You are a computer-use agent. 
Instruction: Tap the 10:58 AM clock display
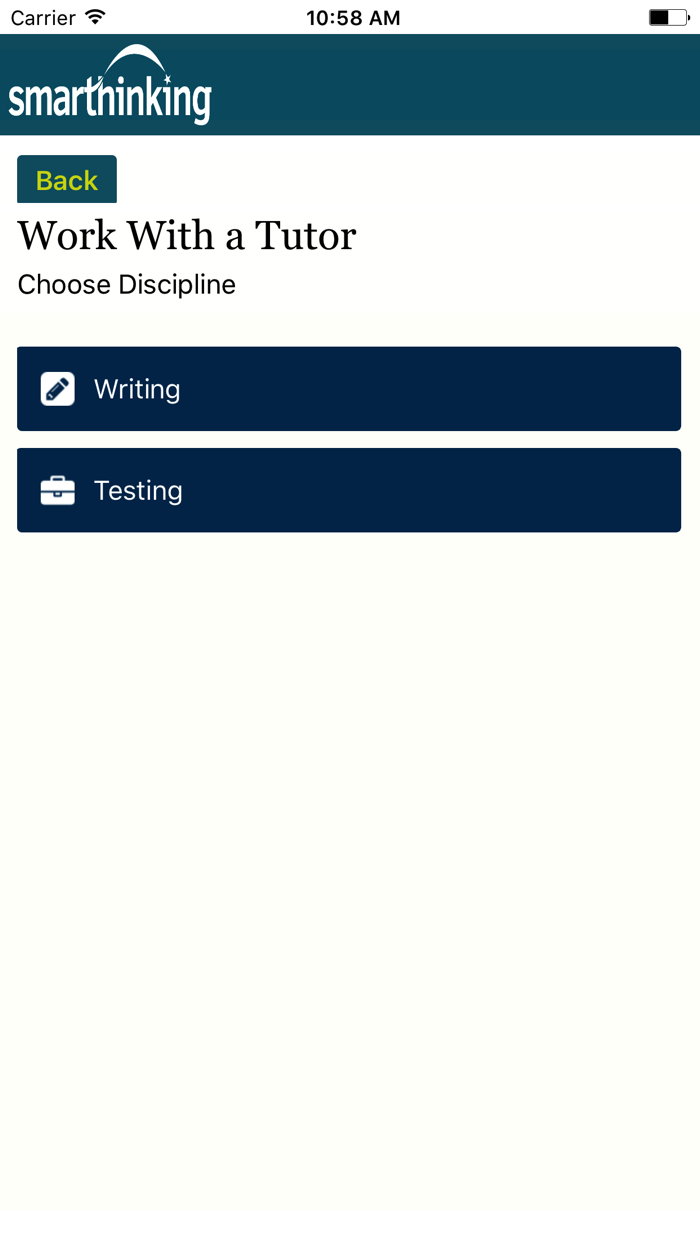(x=352, y=17)
